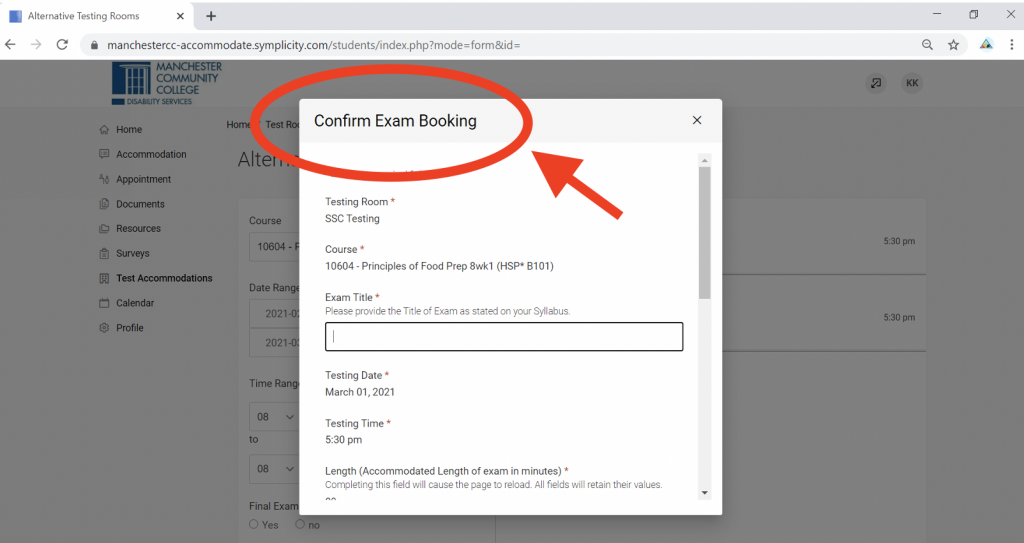Open Resources in the sidebar

138,229
